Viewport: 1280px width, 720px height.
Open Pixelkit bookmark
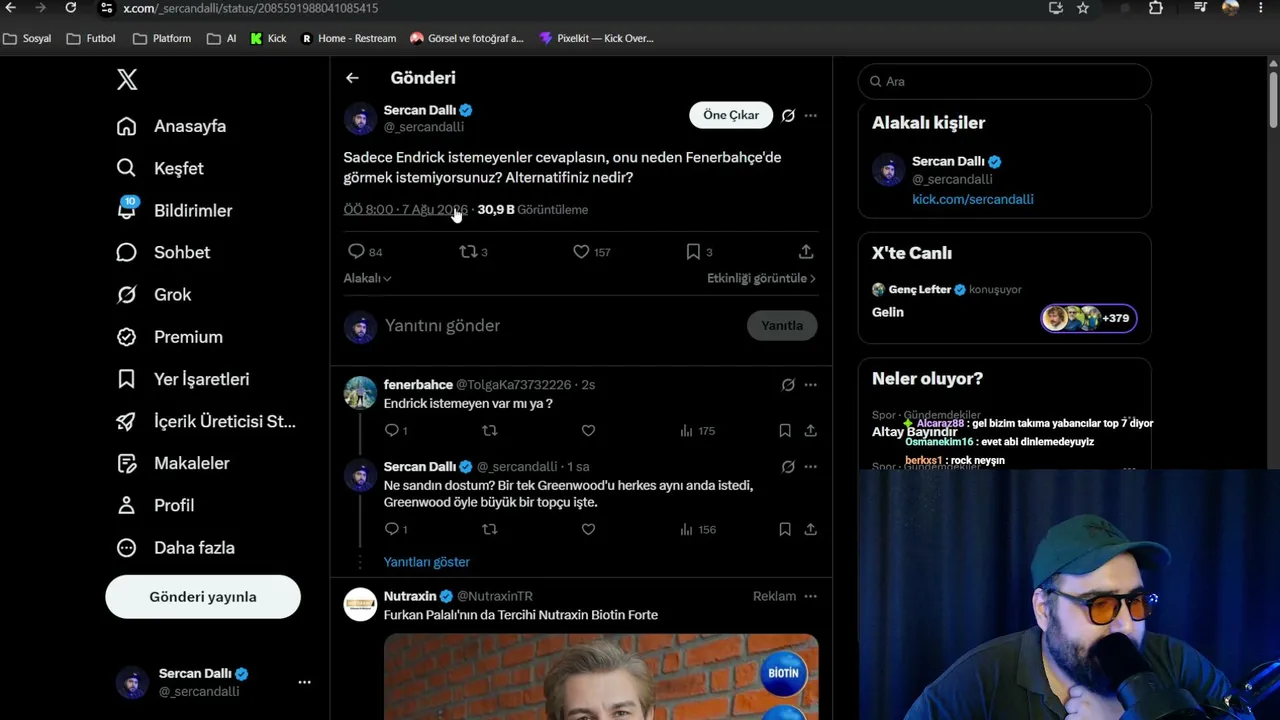596,39
